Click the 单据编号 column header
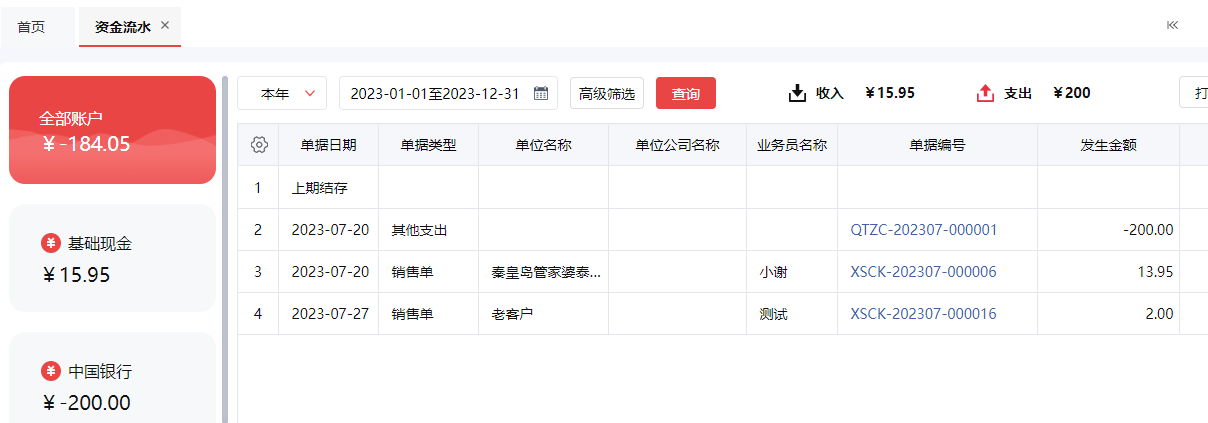Viewport: 1208px width, 423px height. [x=937, y=145]
